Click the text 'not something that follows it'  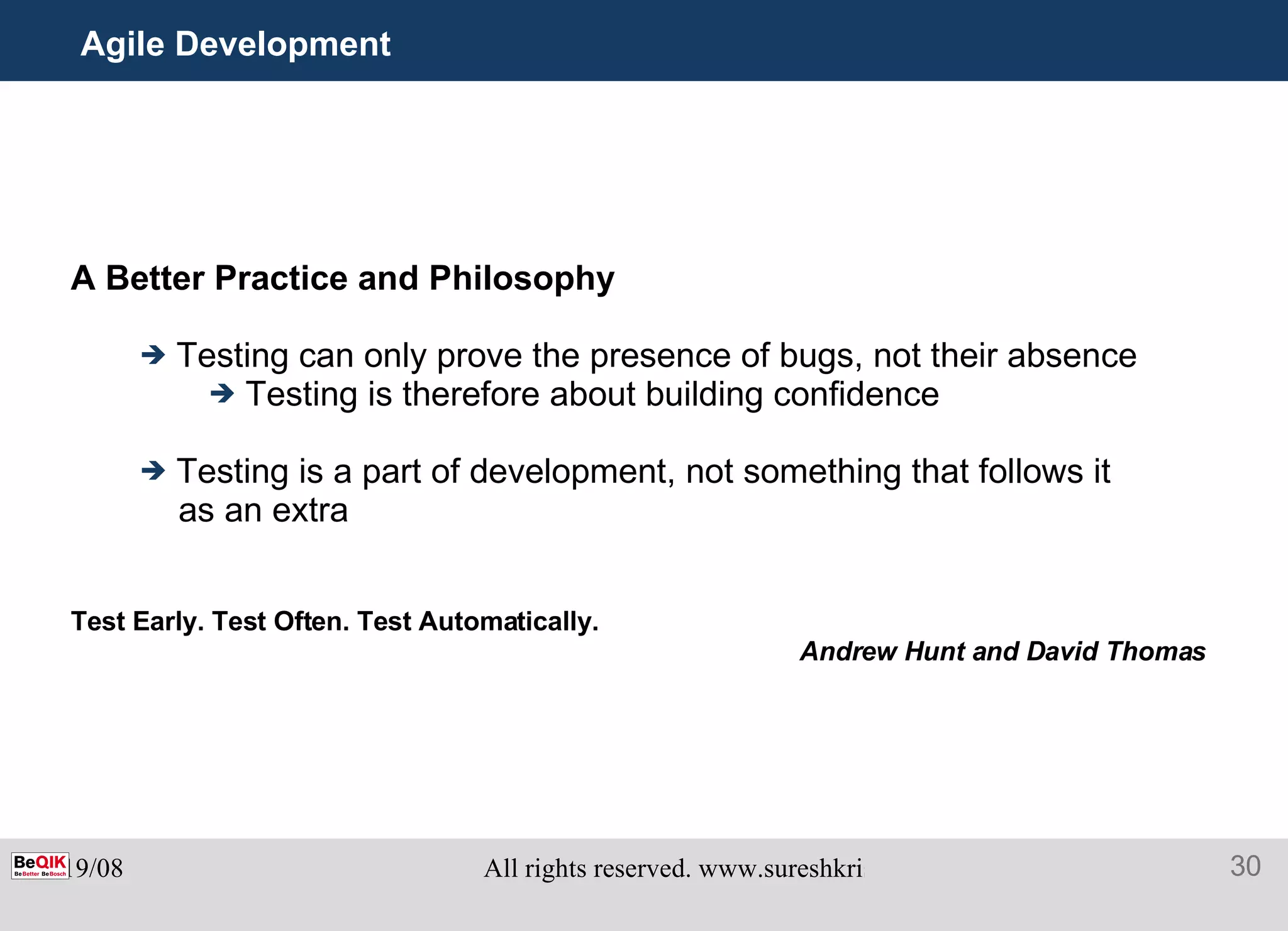897,471
